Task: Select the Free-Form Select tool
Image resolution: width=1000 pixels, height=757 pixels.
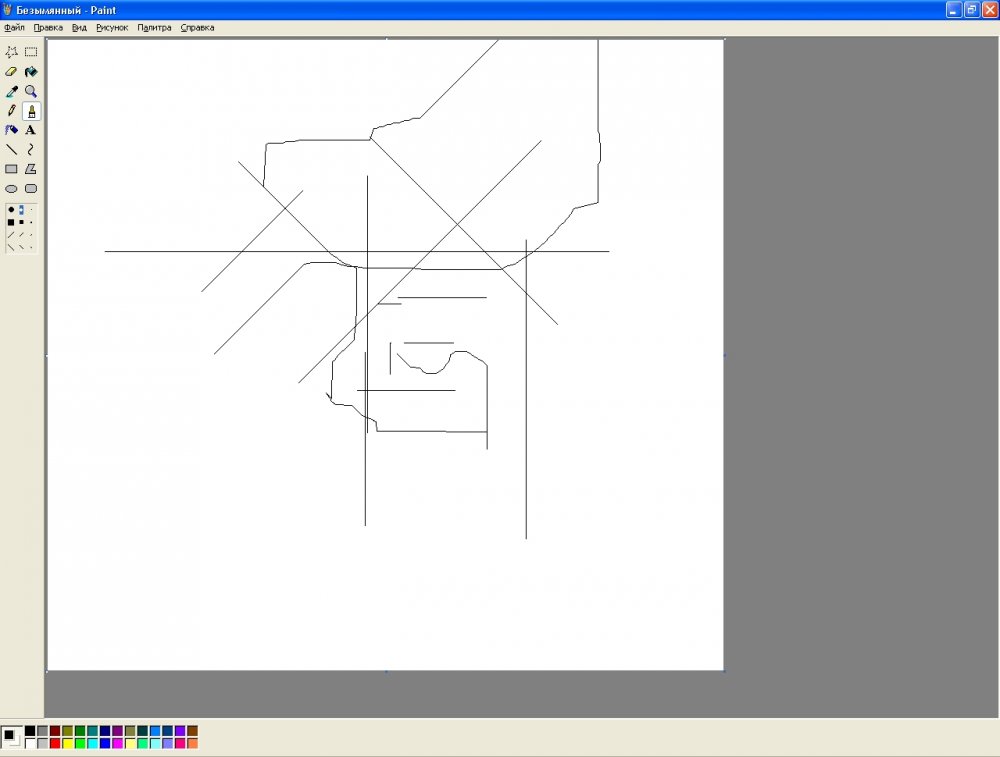Action: click(x=12, y=52)
